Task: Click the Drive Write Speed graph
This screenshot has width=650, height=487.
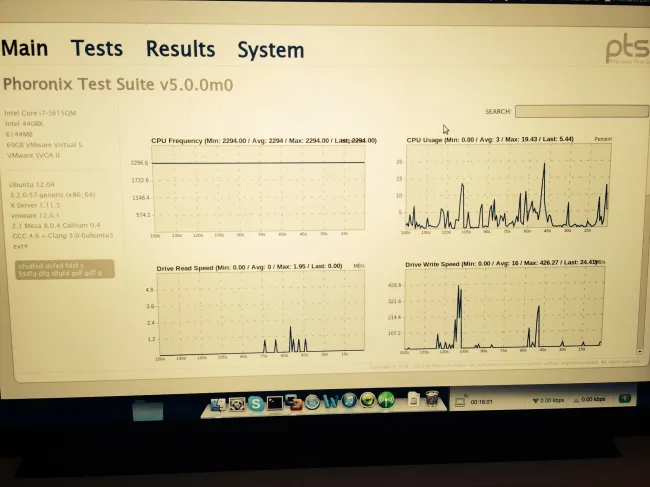Action: tap(504, 308)
